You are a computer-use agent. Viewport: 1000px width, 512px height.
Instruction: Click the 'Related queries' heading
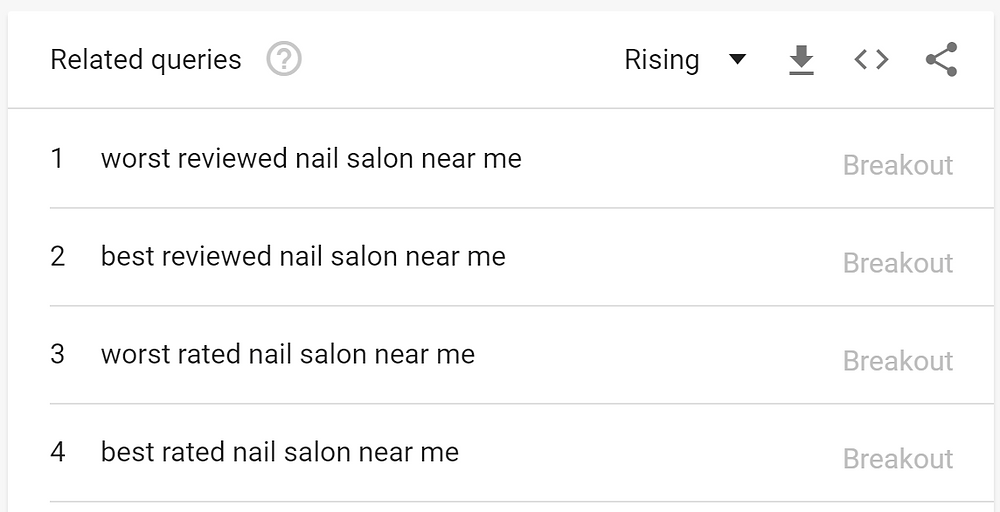[146, 60]
